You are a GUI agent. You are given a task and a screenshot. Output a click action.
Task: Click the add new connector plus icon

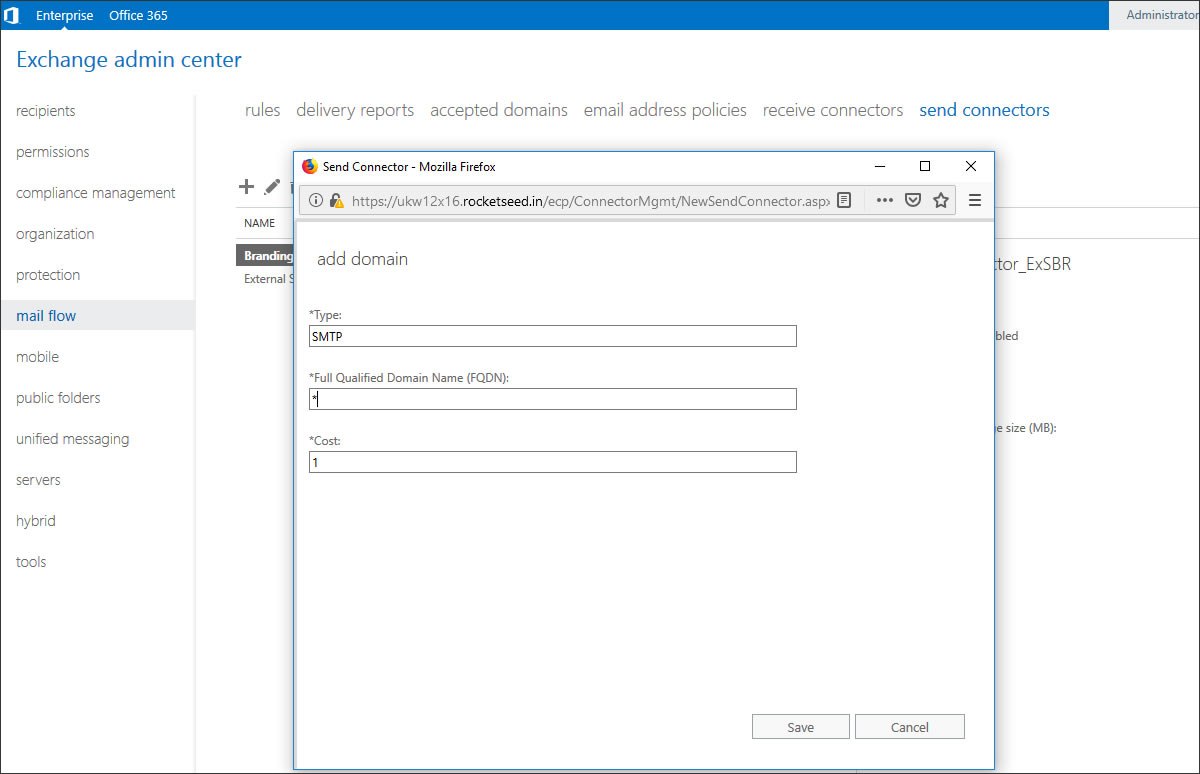click(x=246, y=187)
